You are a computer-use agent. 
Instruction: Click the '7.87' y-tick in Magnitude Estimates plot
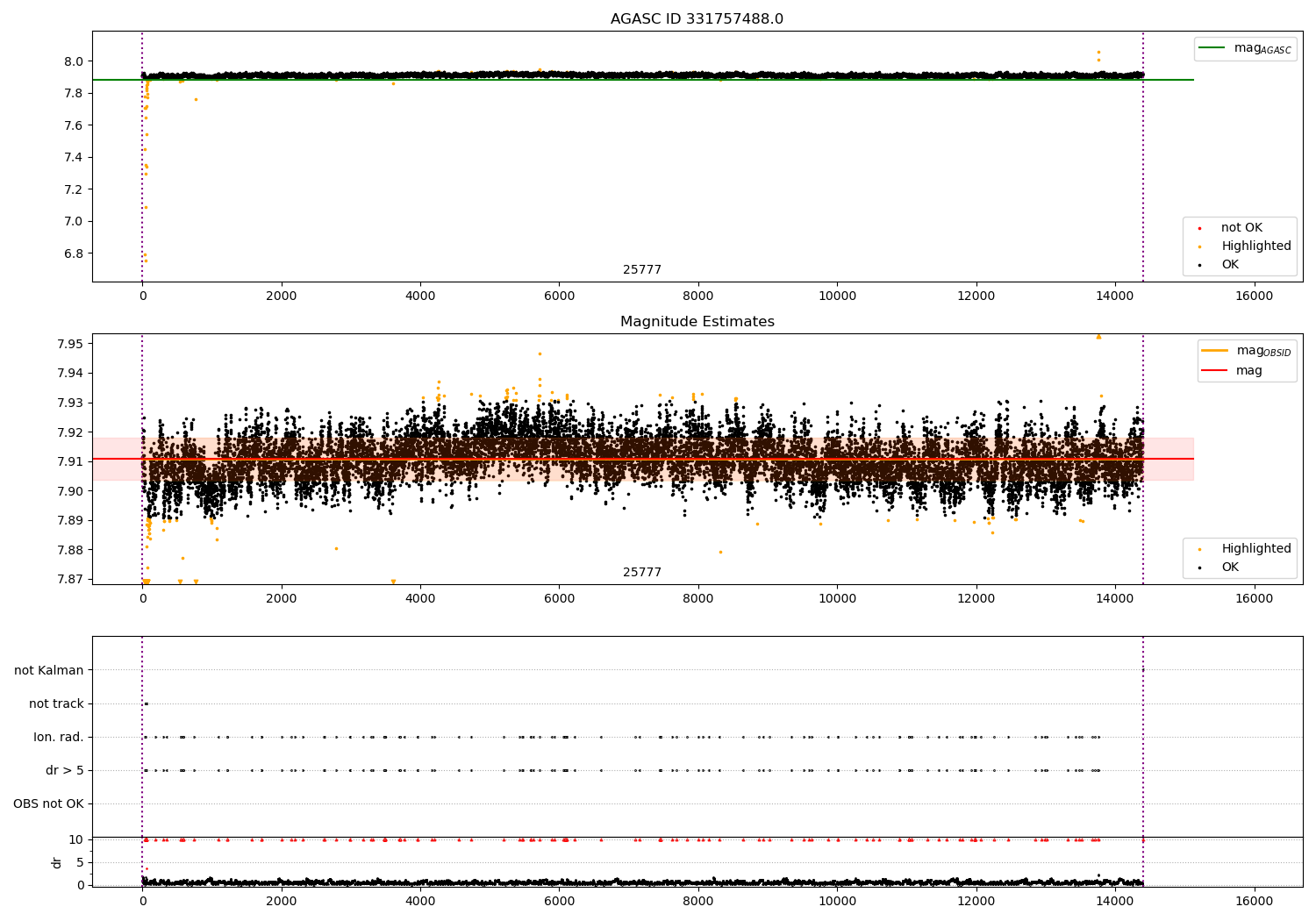click(70, 580)
